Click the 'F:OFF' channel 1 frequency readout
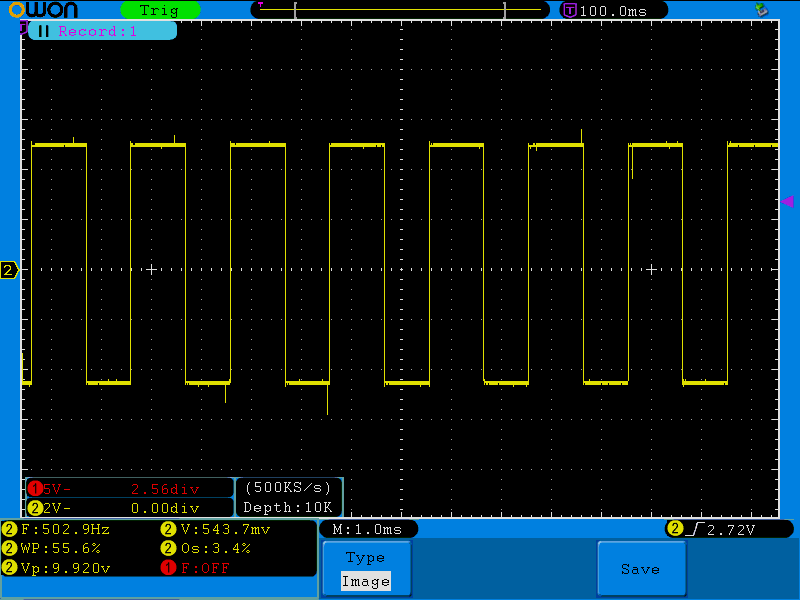 click(x=205, y=568)
